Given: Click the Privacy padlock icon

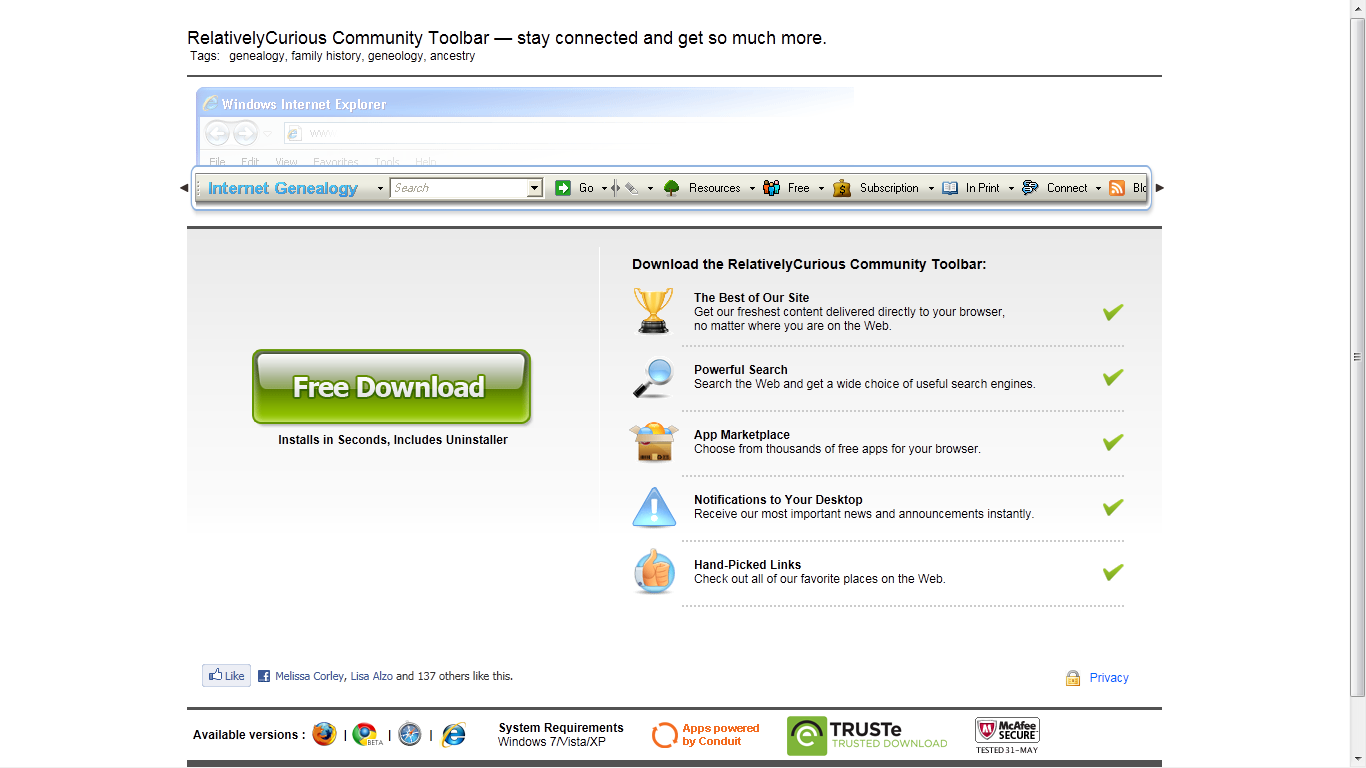Looking at the screenshot, I should [x=1073, y=678].
